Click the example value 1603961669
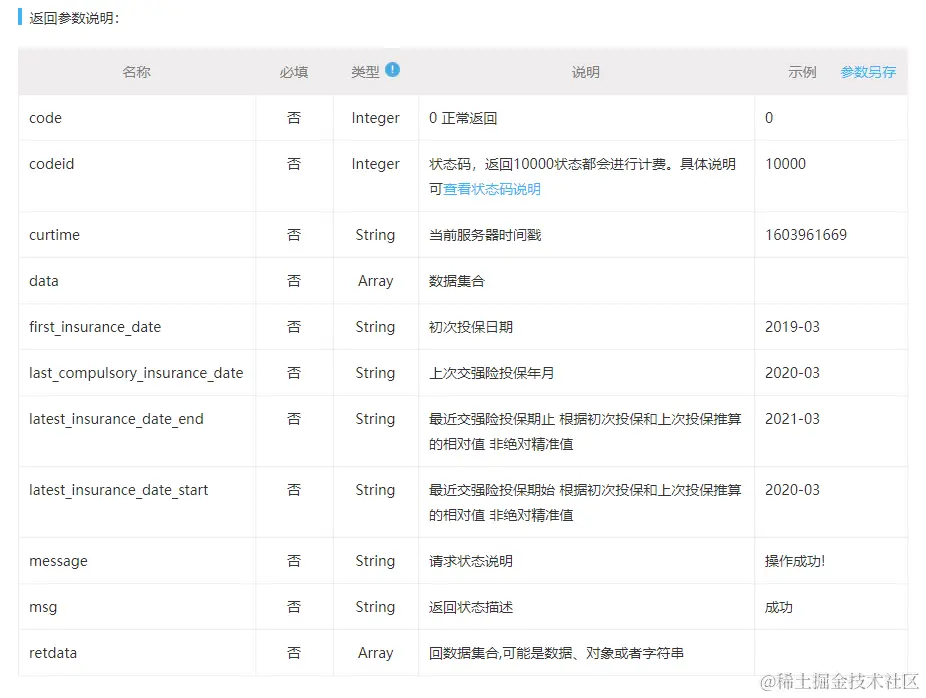The image size is (926, 698). (806, 235)
